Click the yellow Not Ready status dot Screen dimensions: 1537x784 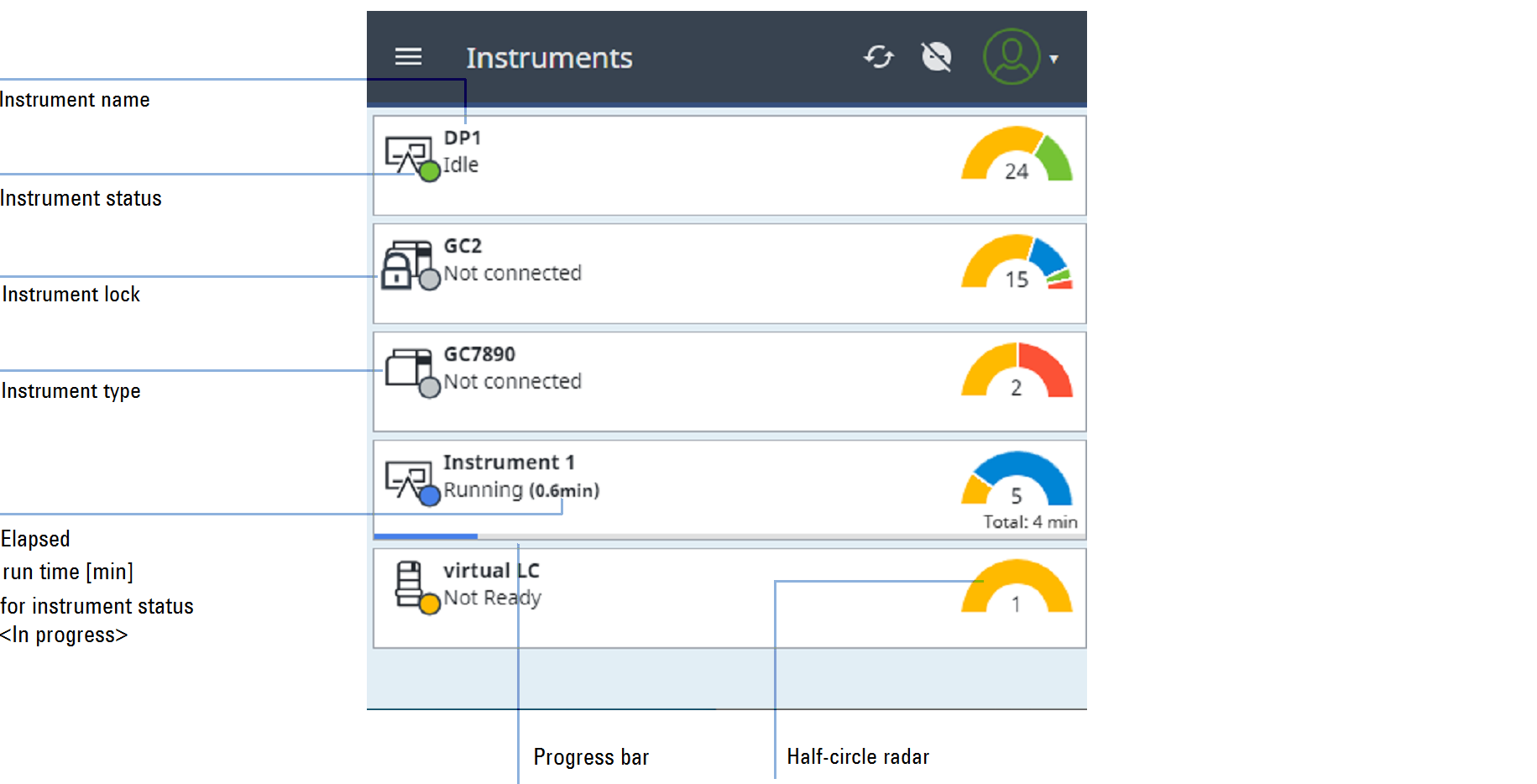point(430,604)
